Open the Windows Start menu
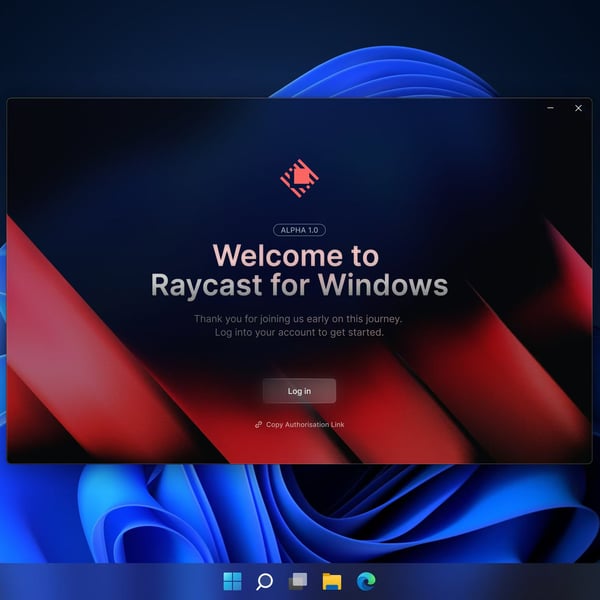 point(232,581)
